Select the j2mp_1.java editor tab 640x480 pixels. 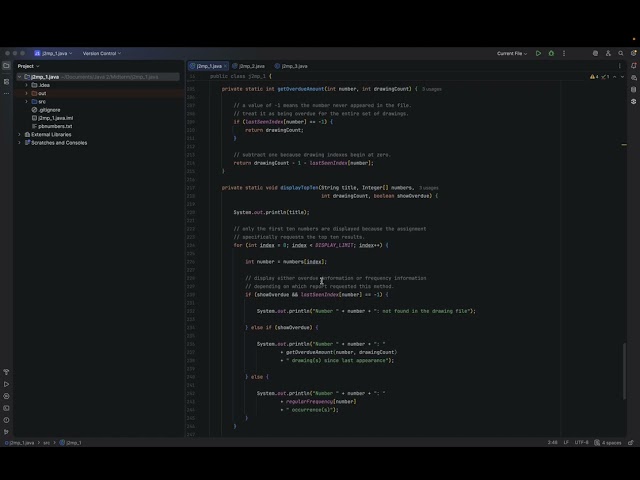(209, 66)
